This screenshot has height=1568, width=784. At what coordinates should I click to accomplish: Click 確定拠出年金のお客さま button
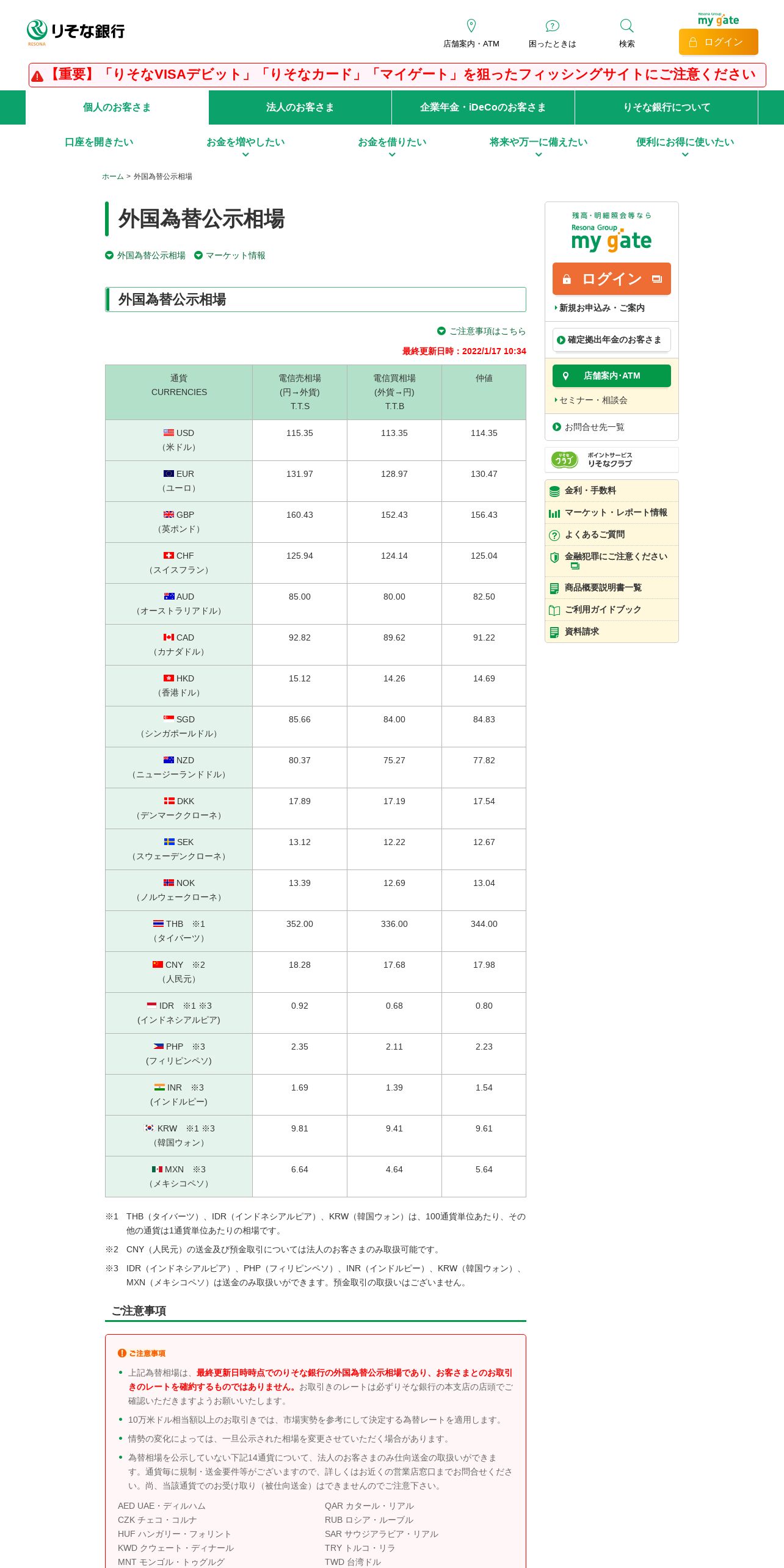coord(612,340)
